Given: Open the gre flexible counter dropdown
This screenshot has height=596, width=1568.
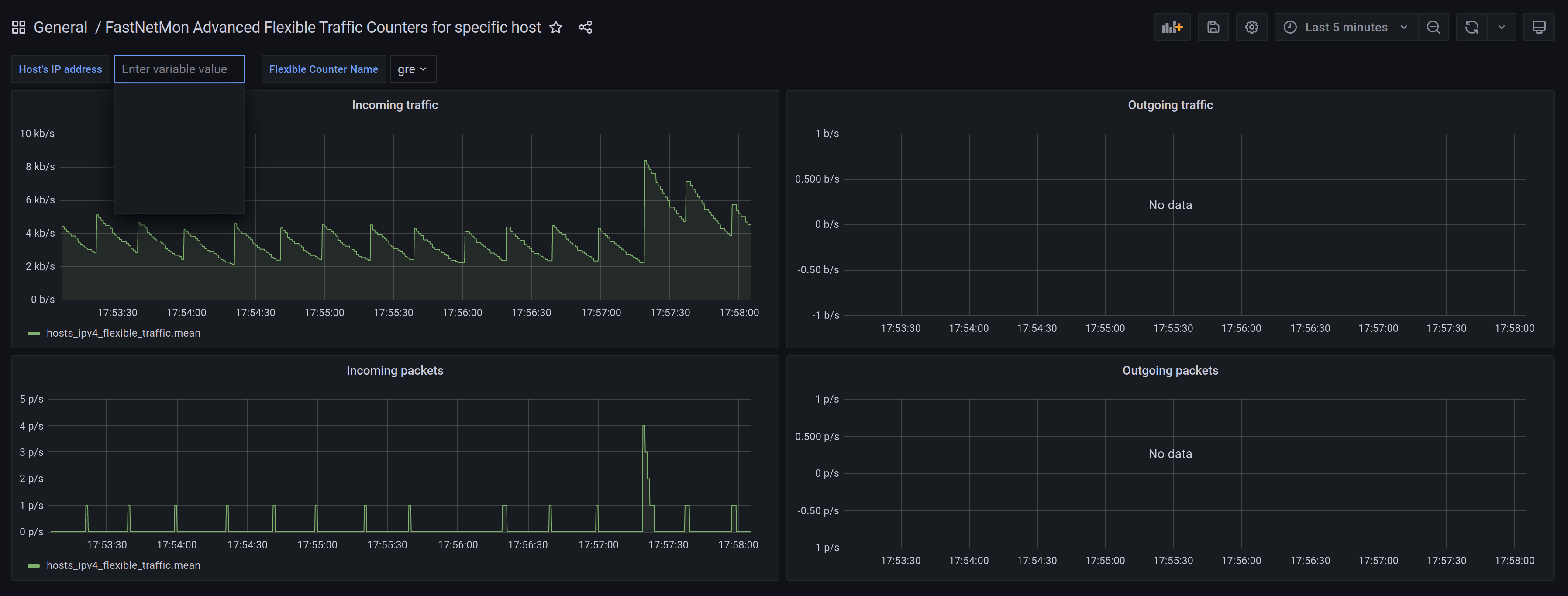Looking at the screenshot, I should point(412,69).
